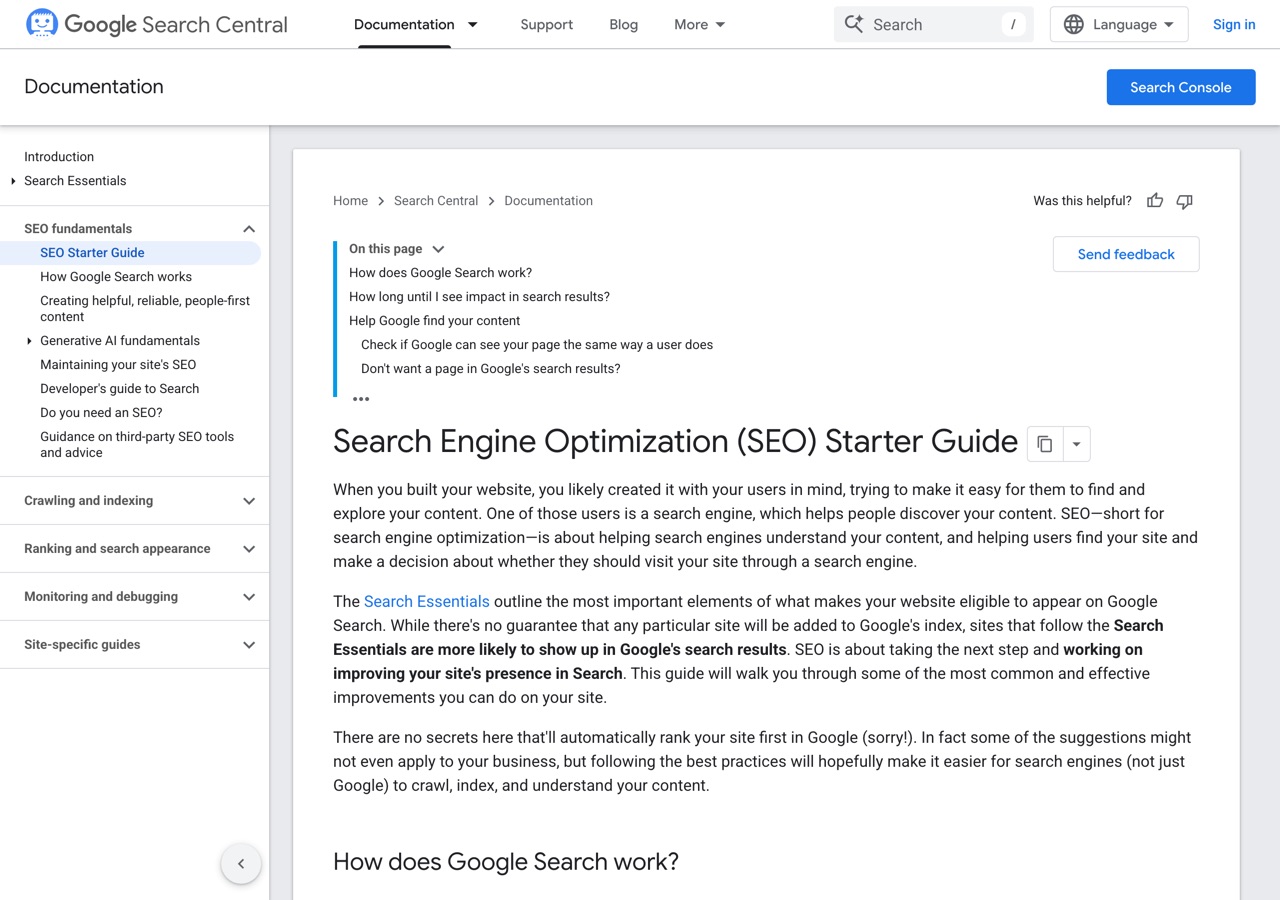The image size is (1280, 900).
Task: Open dropdown arrow next to copy page icon
Action: (1077, 443)
